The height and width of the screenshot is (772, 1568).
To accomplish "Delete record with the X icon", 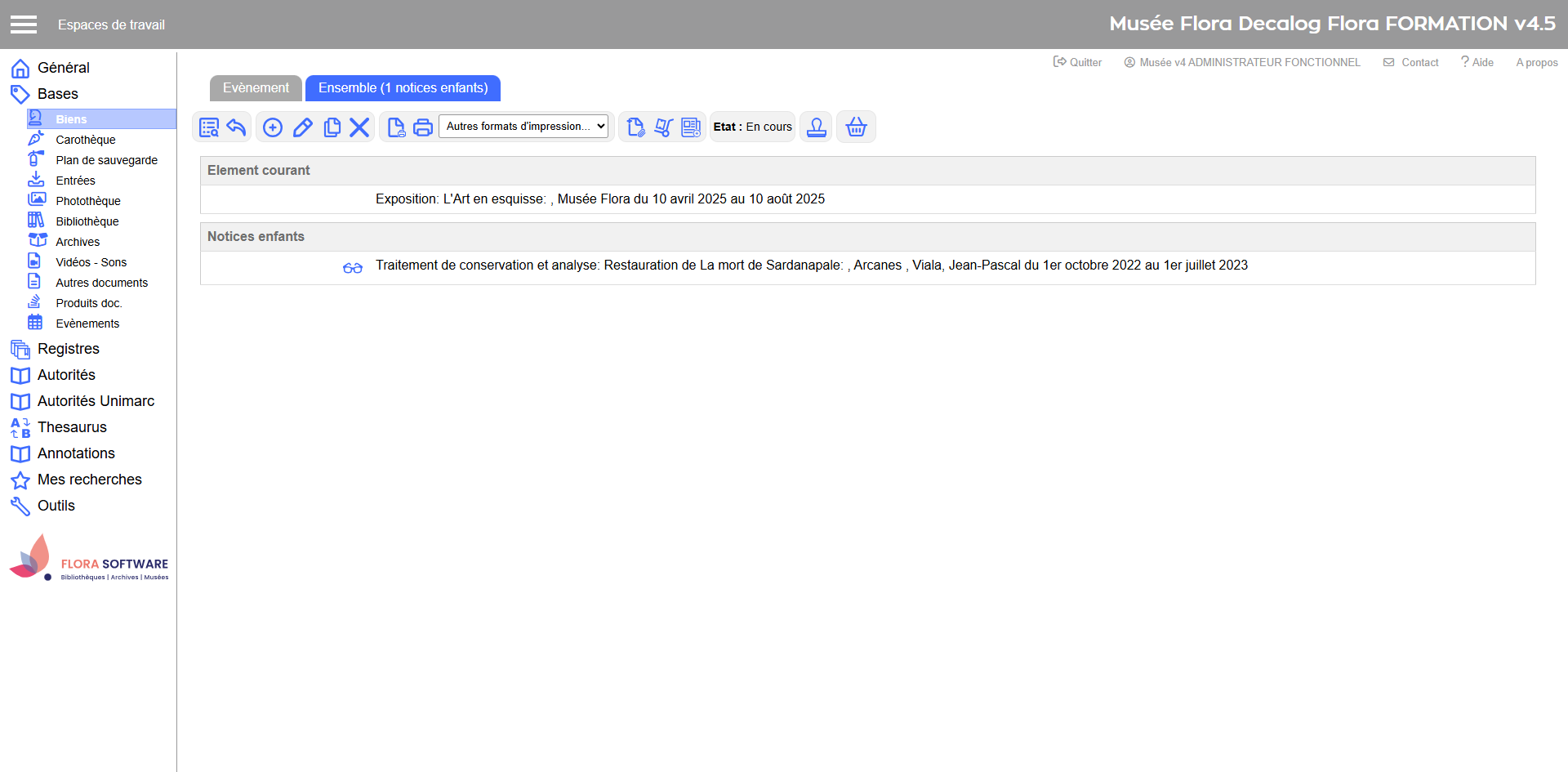I will (359, 127).
